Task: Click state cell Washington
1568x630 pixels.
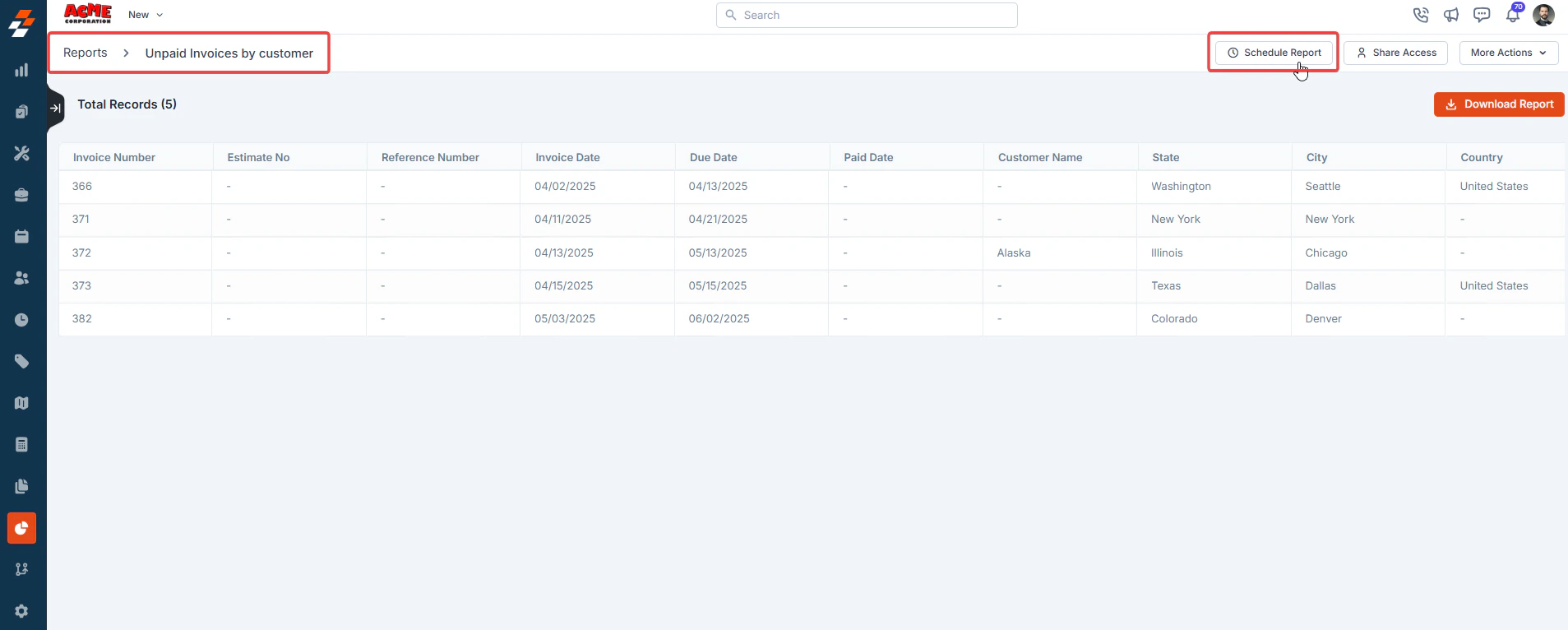Action: 1181,187
